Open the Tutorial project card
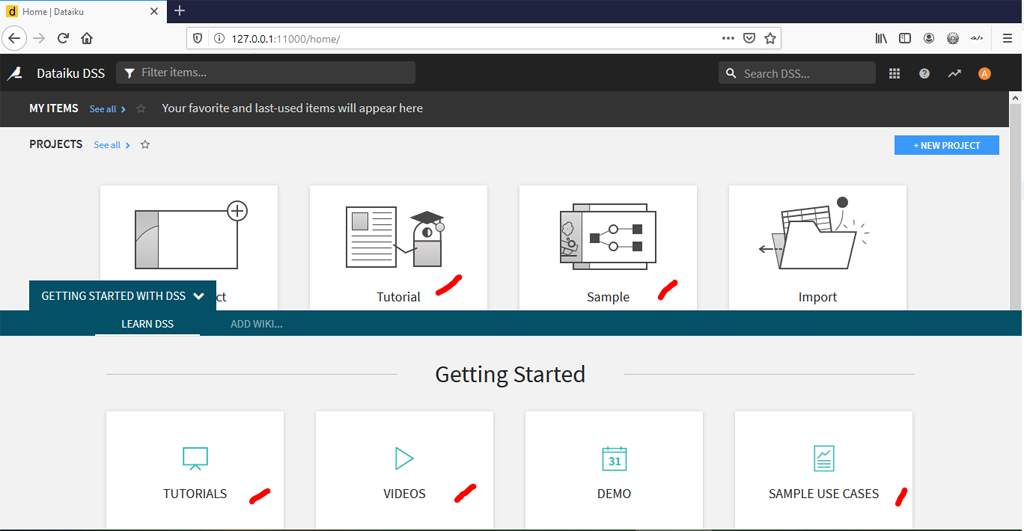Viewport: 1024px width, 531px height. pos(398,248)
